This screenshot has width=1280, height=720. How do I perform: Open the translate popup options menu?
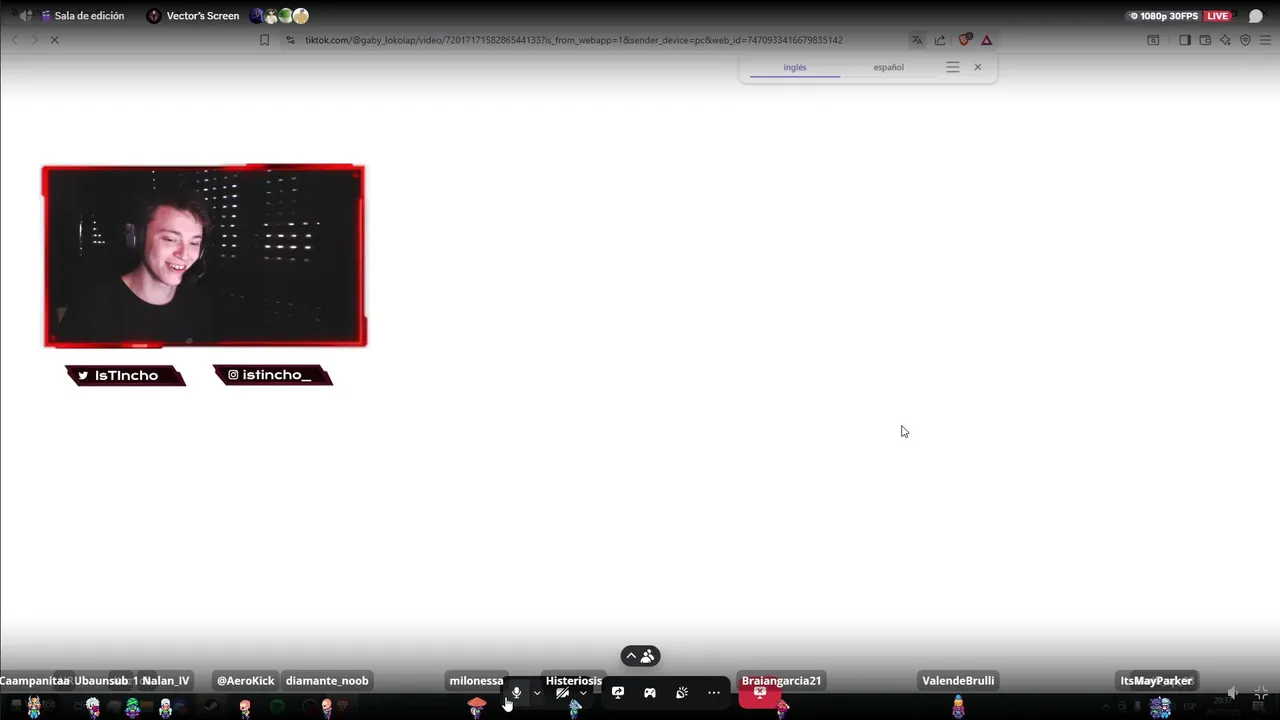click(x=952, y=67)
